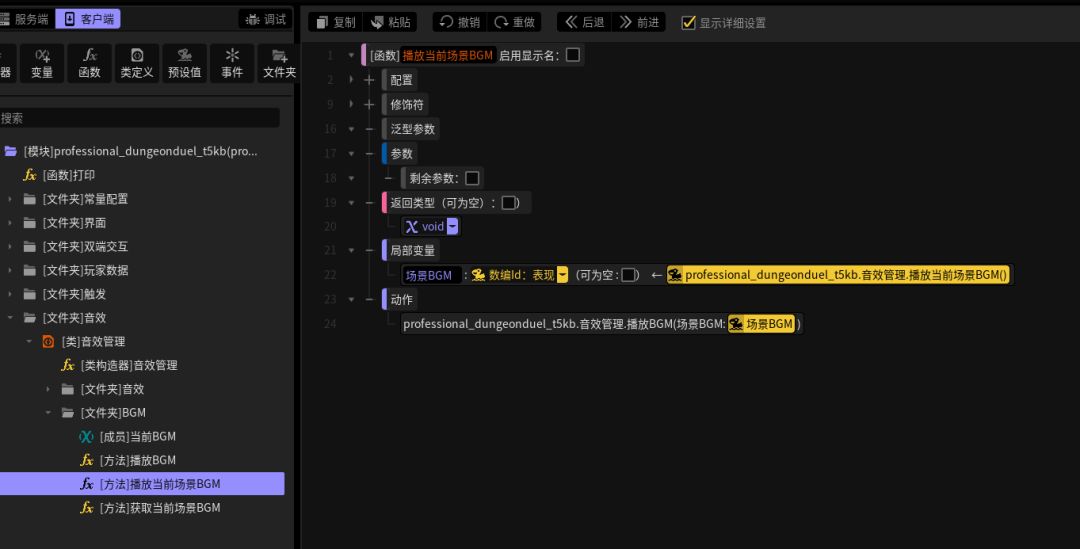The width and height of the screenshot is (1080, 549).
Task: Toggle 返回类型 可为空 checkbox
Action: pyautogui.click(x=508, y=203)
